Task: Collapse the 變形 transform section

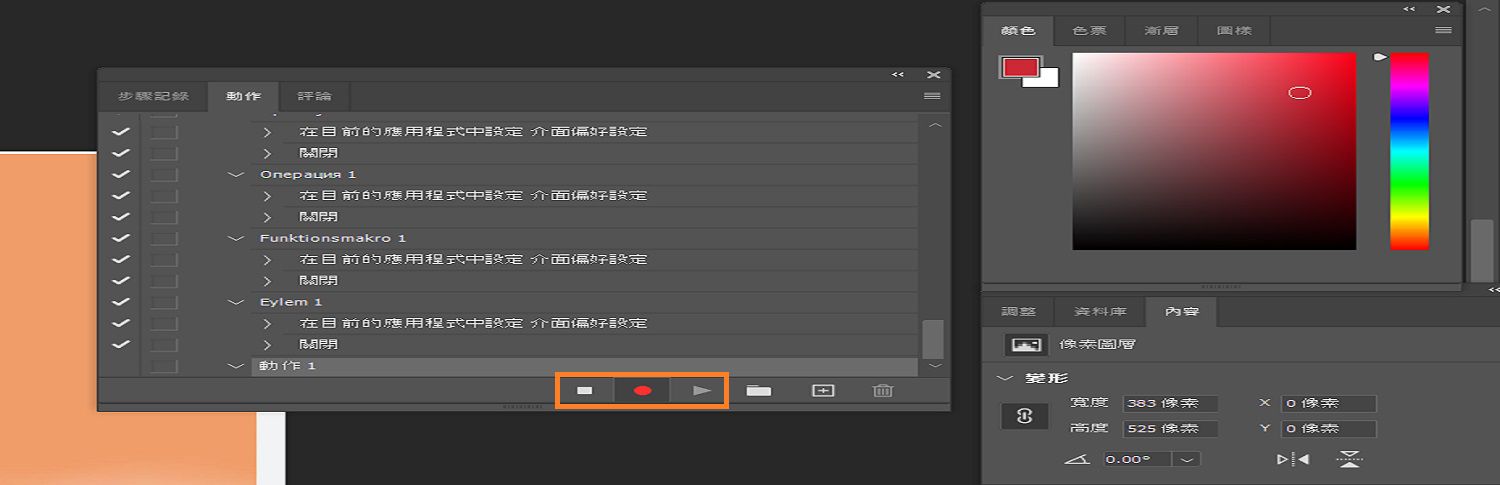Action: click(x=1004, y=379)
